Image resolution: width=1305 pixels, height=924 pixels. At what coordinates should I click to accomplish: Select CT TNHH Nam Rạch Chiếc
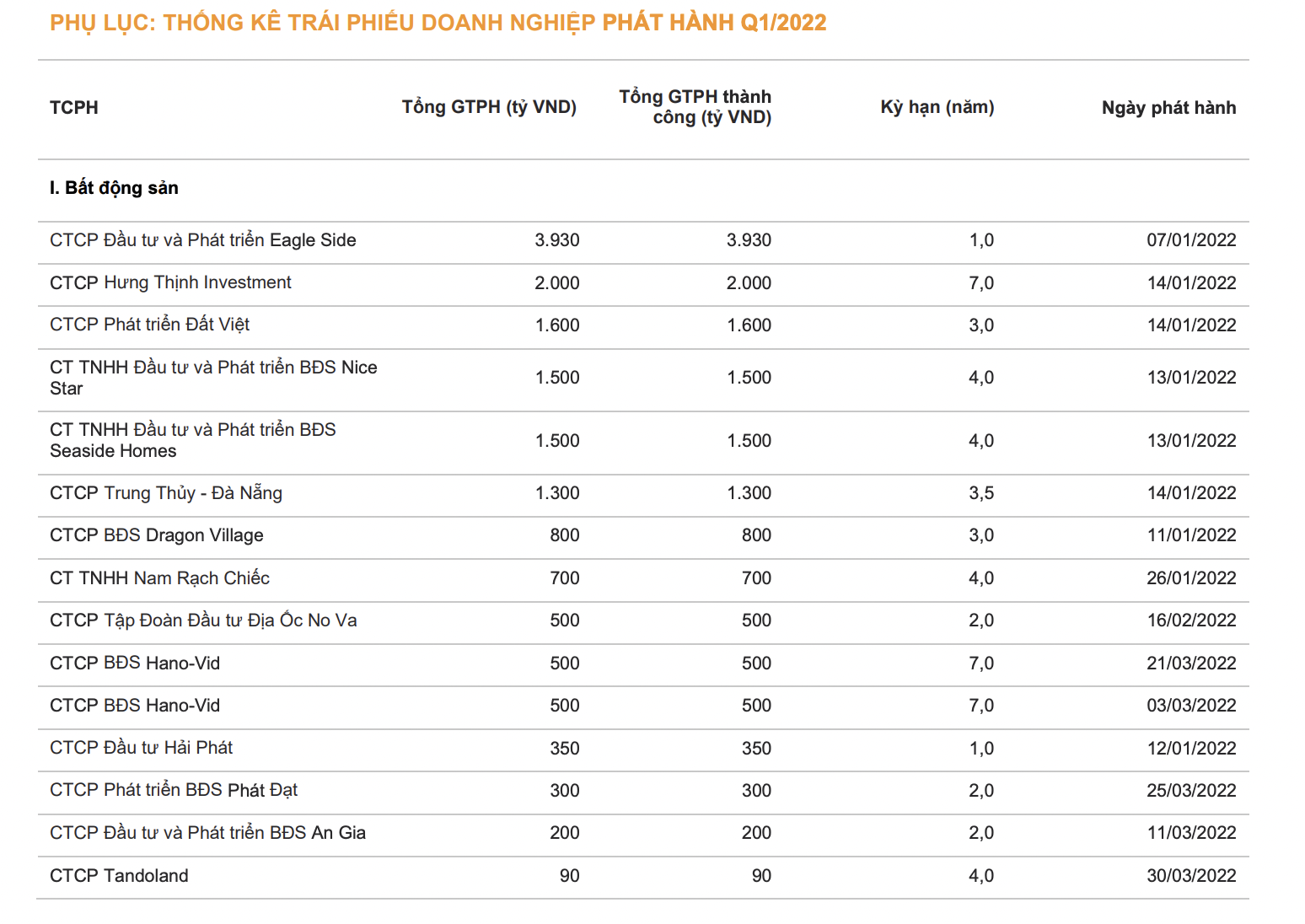(x=159, y=578)
